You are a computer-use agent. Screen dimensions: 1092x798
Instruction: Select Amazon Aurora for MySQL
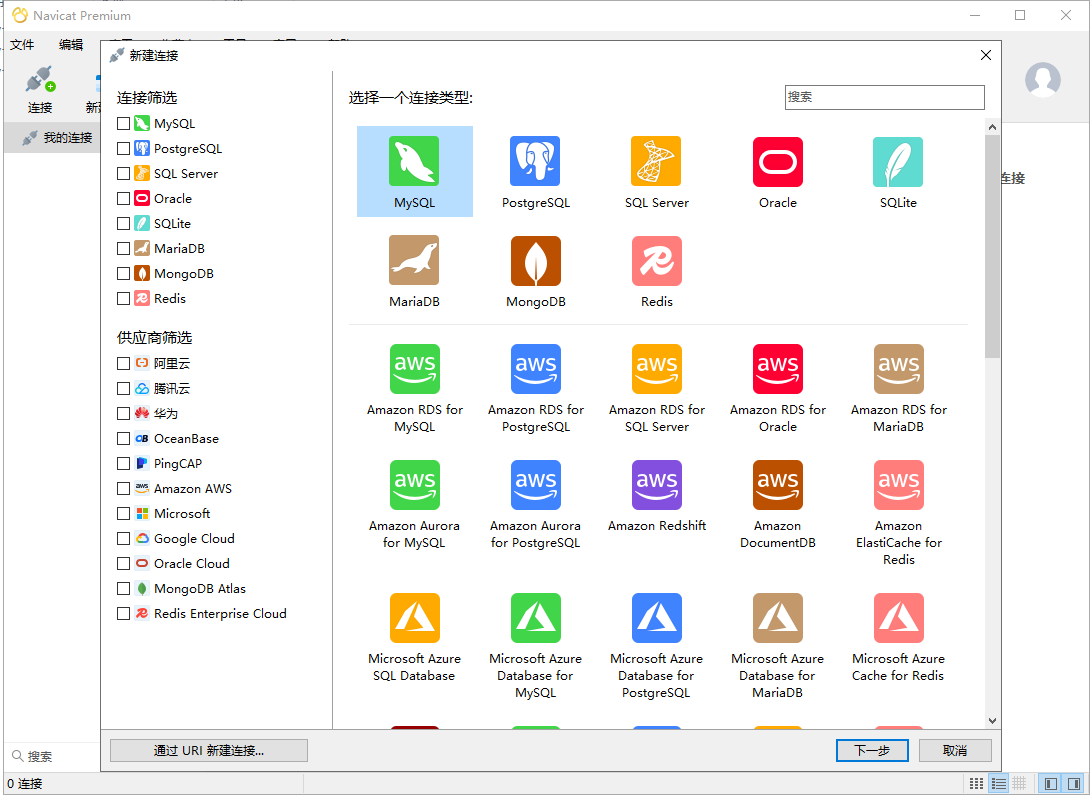point(414,485)
